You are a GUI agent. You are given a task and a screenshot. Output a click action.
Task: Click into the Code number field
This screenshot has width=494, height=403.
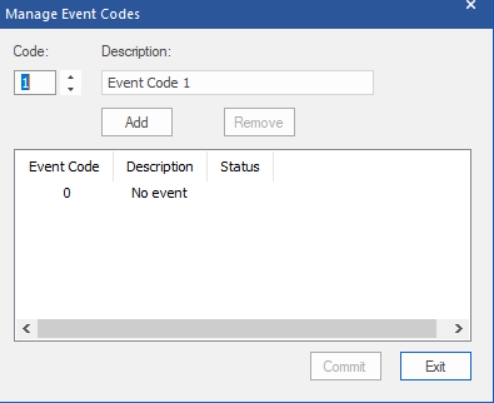[35, 83]
